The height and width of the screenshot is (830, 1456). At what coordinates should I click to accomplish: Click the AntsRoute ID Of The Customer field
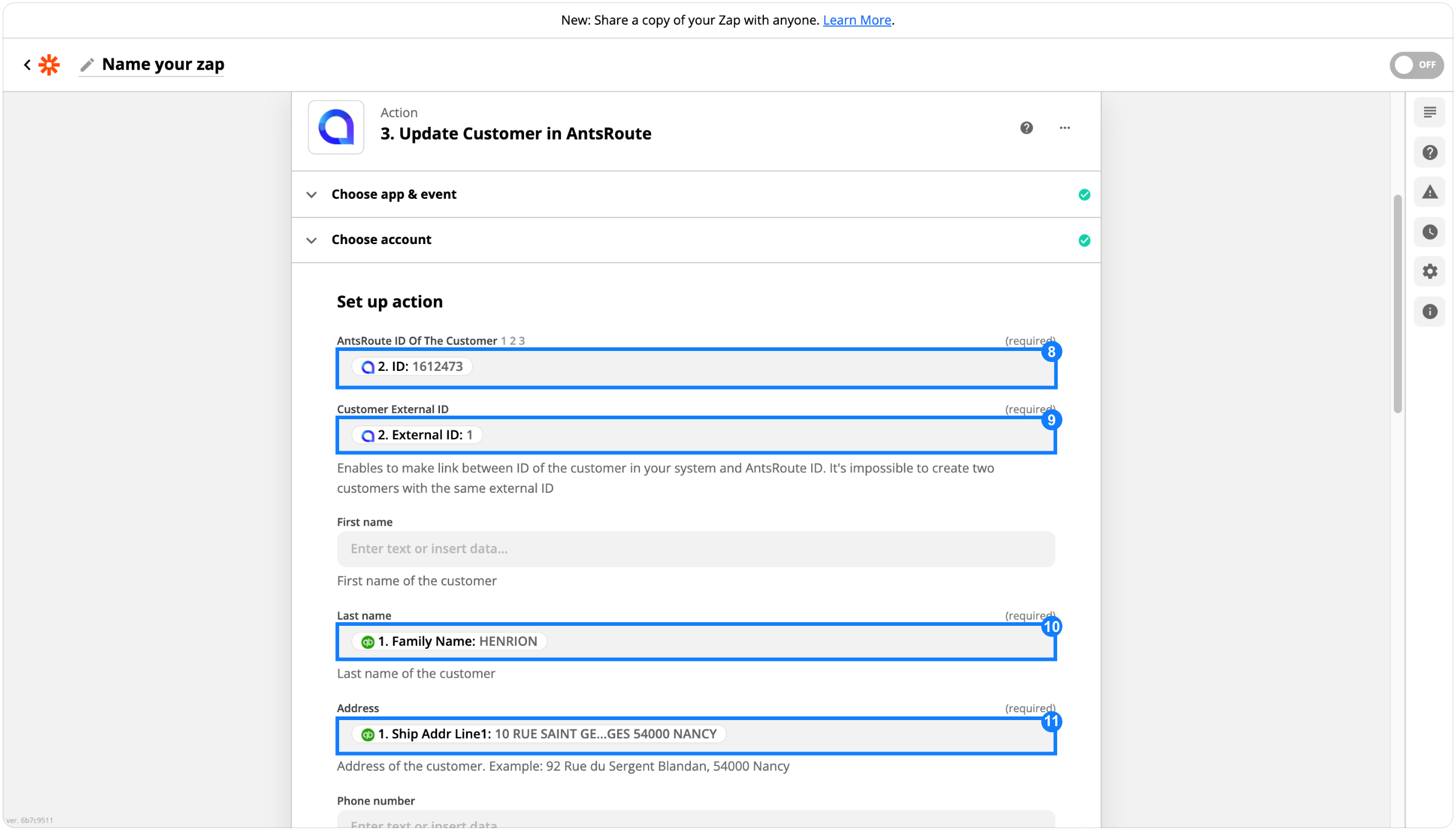(696, 367)
